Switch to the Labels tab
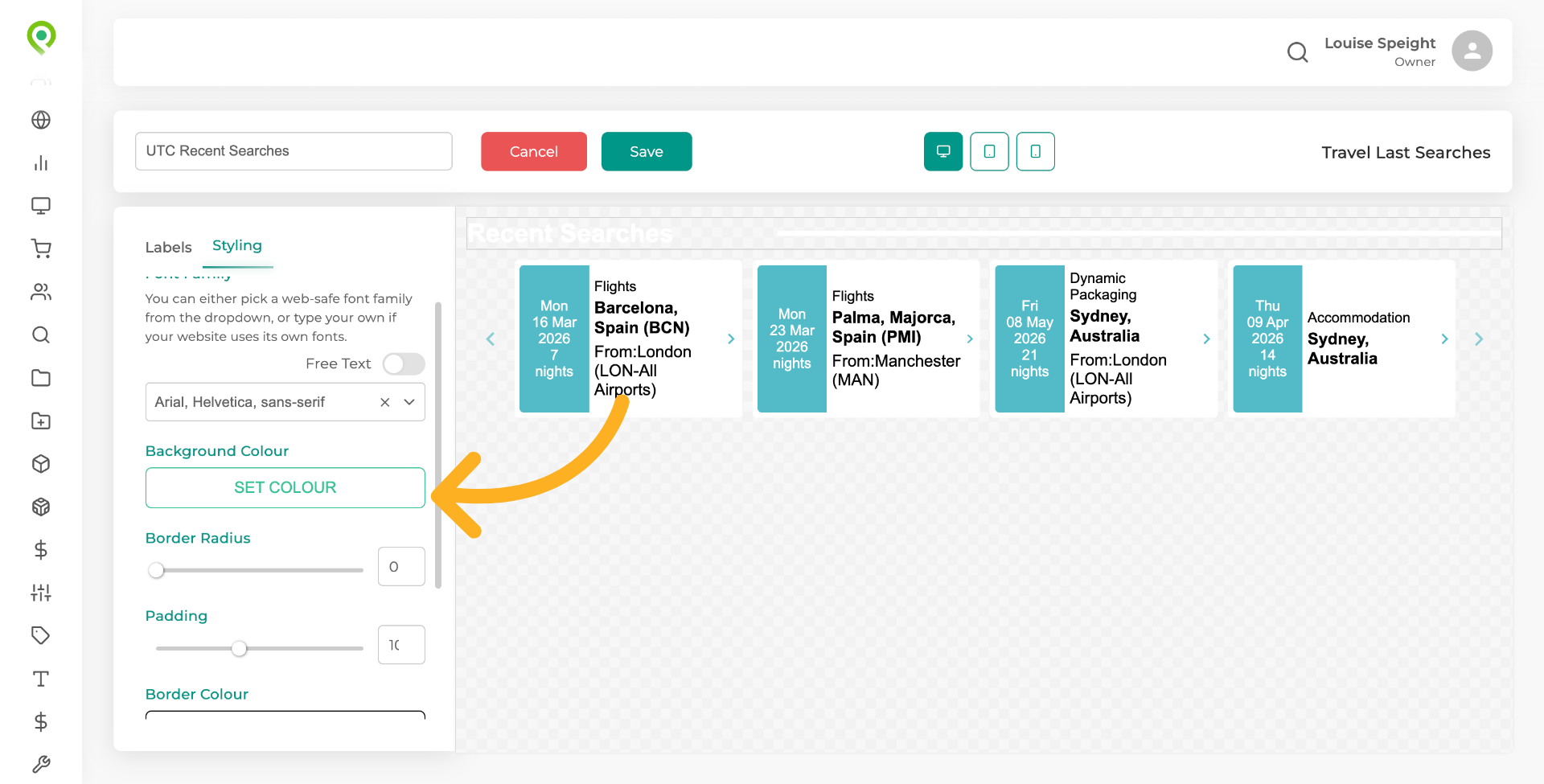This screenshot has height=784, width=1544. click(168, 247)
